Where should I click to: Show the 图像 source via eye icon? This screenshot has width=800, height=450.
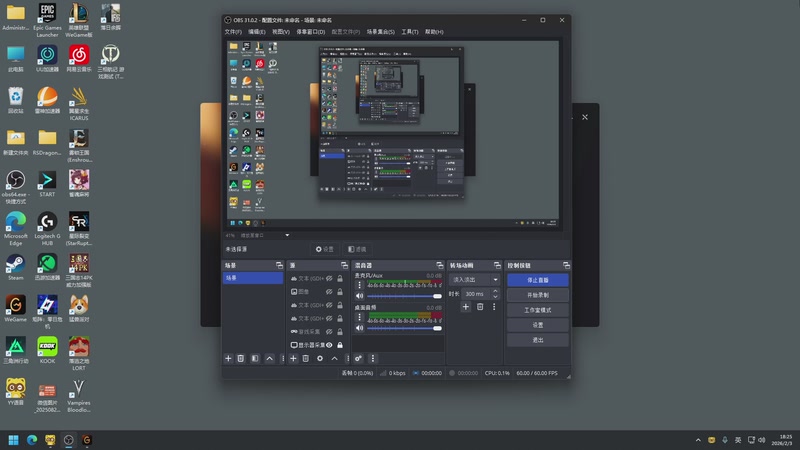coord(329,292)
